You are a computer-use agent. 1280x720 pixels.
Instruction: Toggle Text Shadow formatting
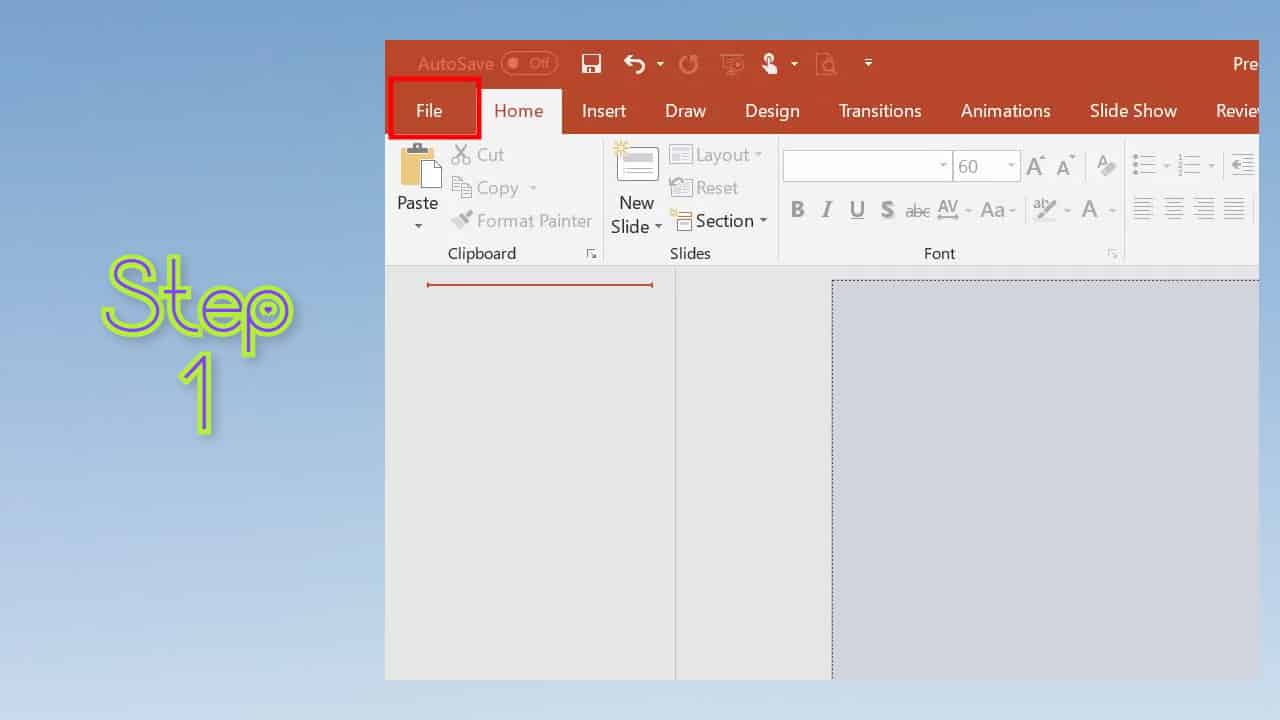pyautogui.click(x=887, y=210)
